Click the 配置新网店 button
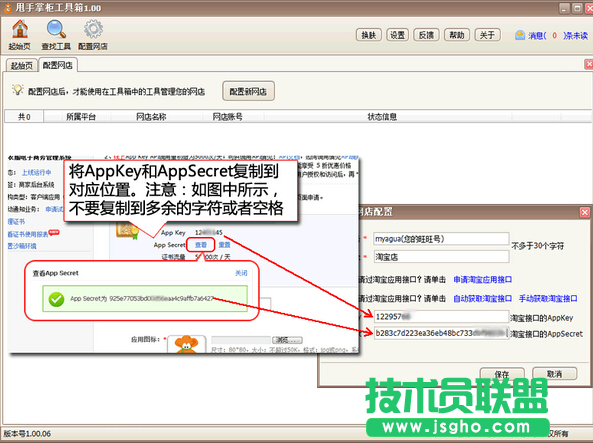 pos(248,91)
